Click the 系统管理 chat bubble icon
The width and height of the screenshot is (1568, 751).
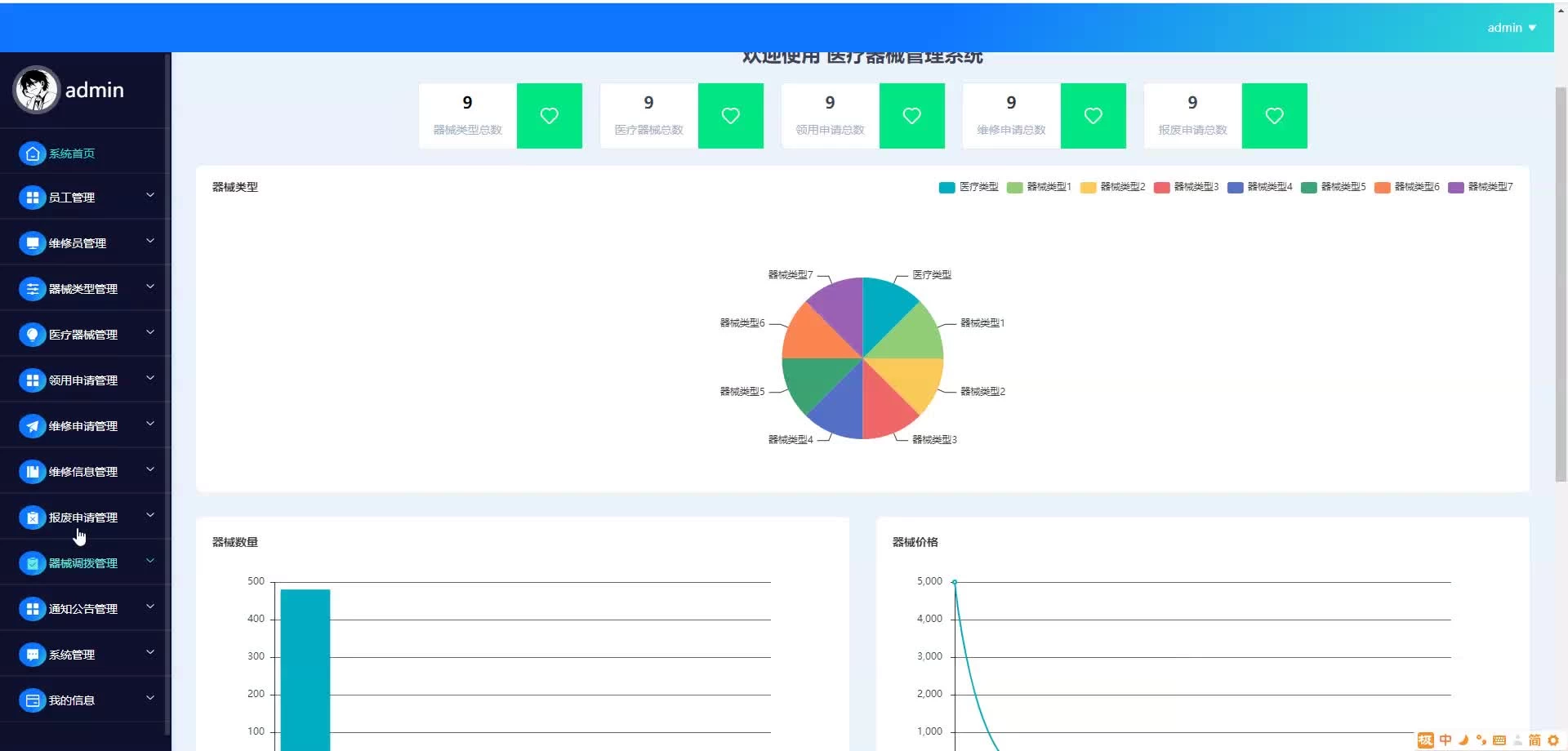tap(32, 655)
